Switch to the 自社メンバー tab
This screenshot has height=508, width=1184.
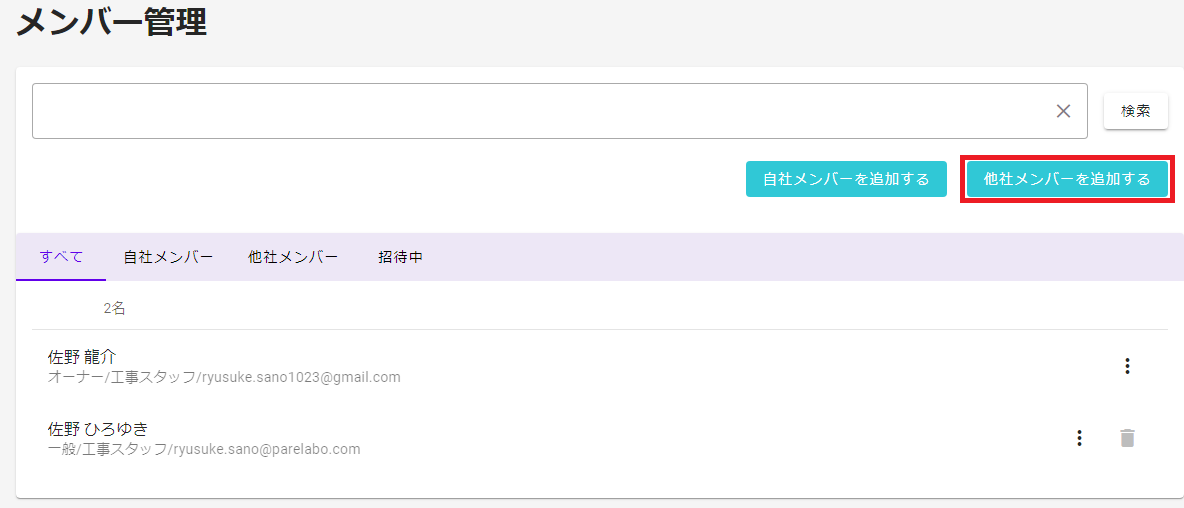click(168, 257)
